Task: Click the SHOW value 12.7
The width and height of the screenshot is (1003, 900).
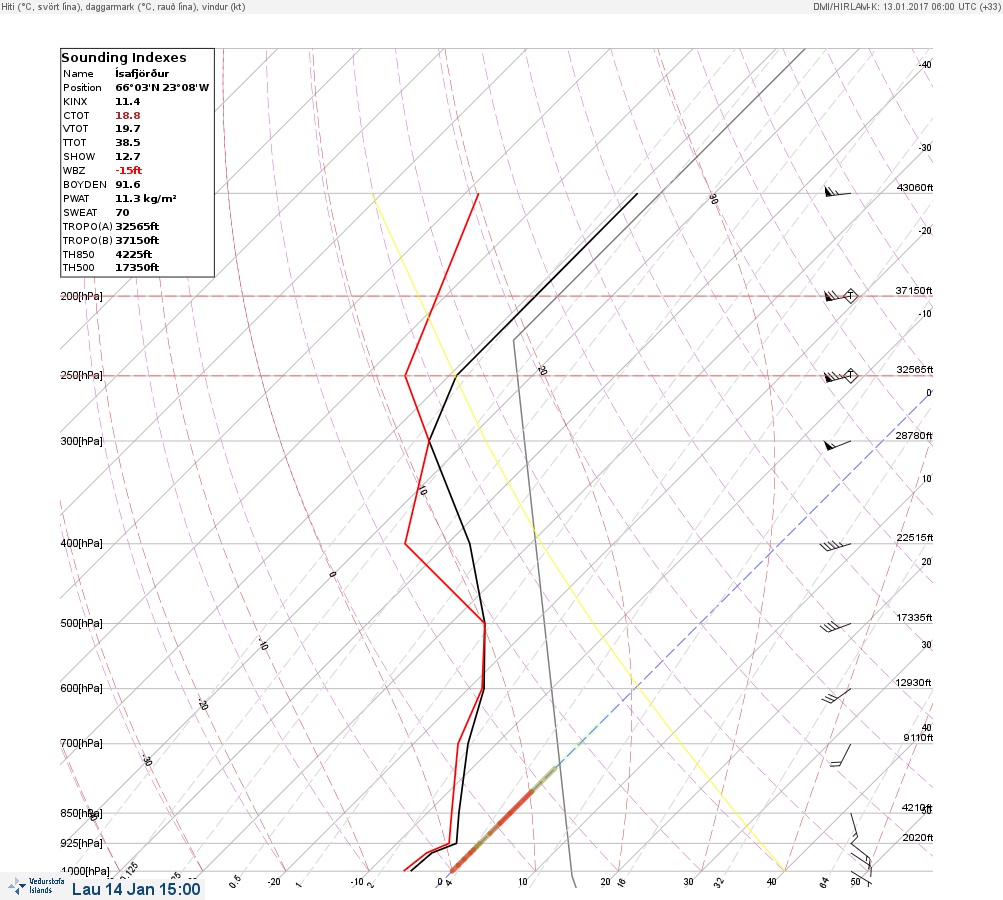Action: 127,157
